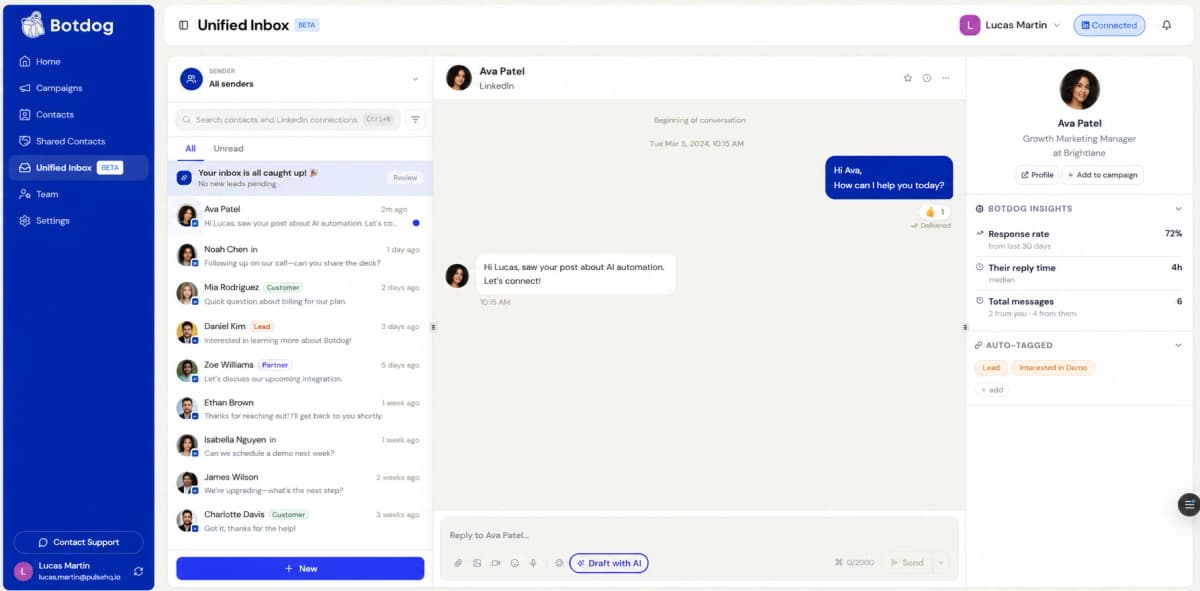This screenshot has width=1200, height=591.
Task: Open Ethan Brown's conversation
Action: [300, 409]
